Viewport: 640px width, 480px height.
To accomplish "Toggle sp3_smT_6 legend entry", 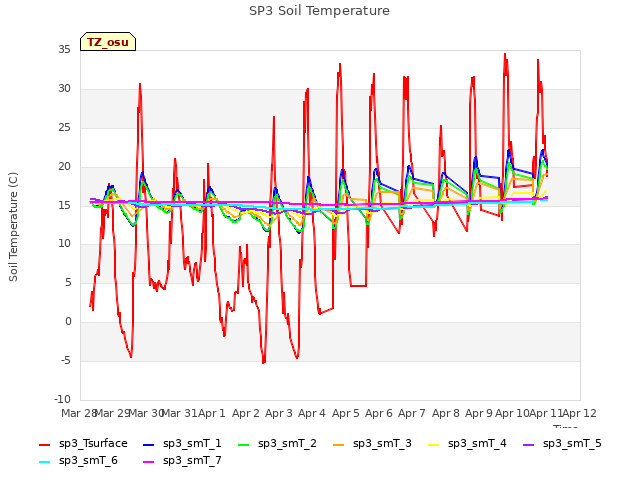I will pyautogui.click(x=78, y=461).
